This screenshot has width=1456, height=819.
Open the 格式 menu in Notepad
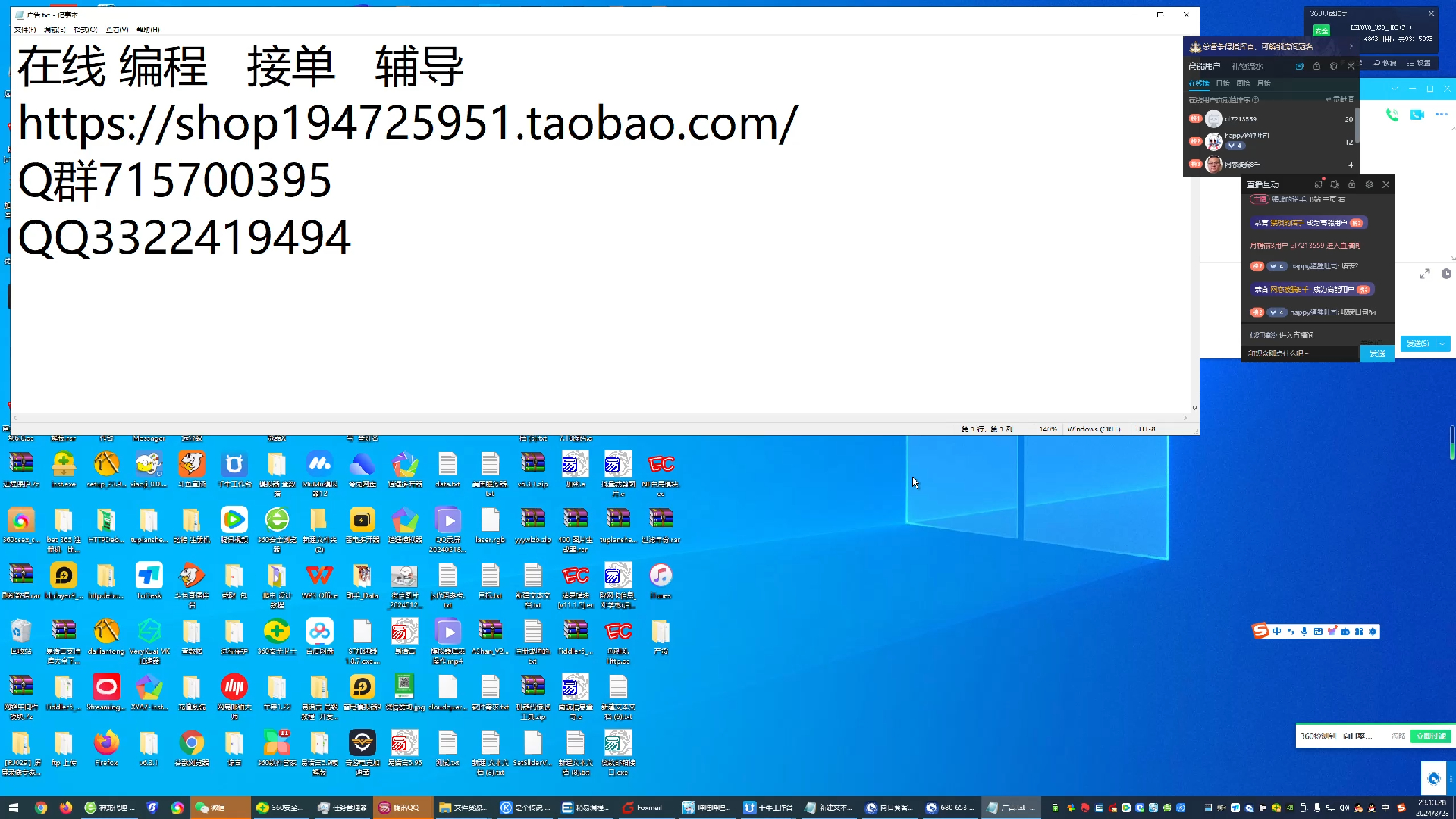point(86,30)
